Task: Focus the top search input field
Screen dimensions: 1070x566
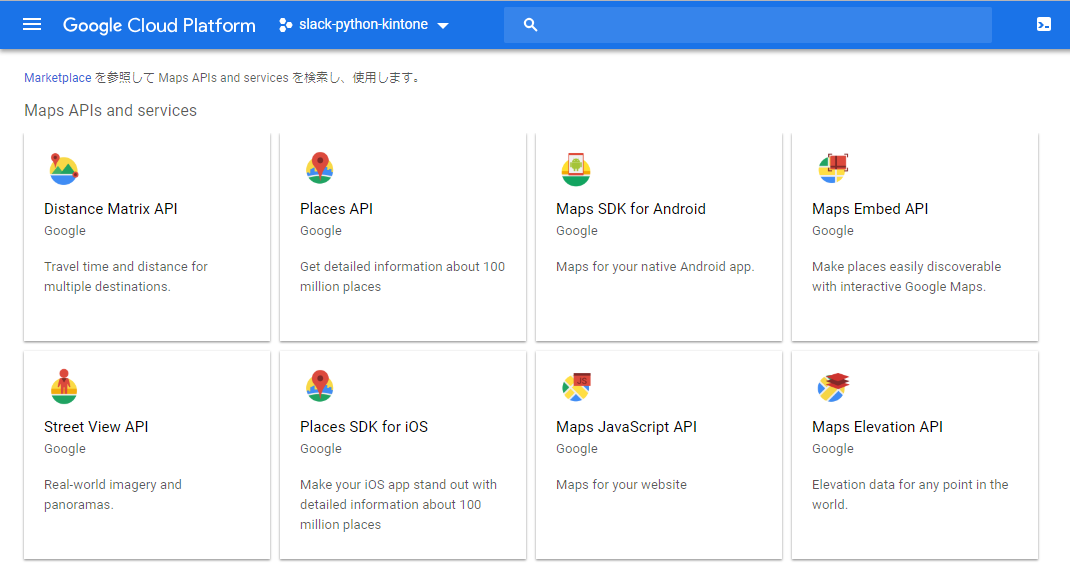Action: click(x=747, y=25)
